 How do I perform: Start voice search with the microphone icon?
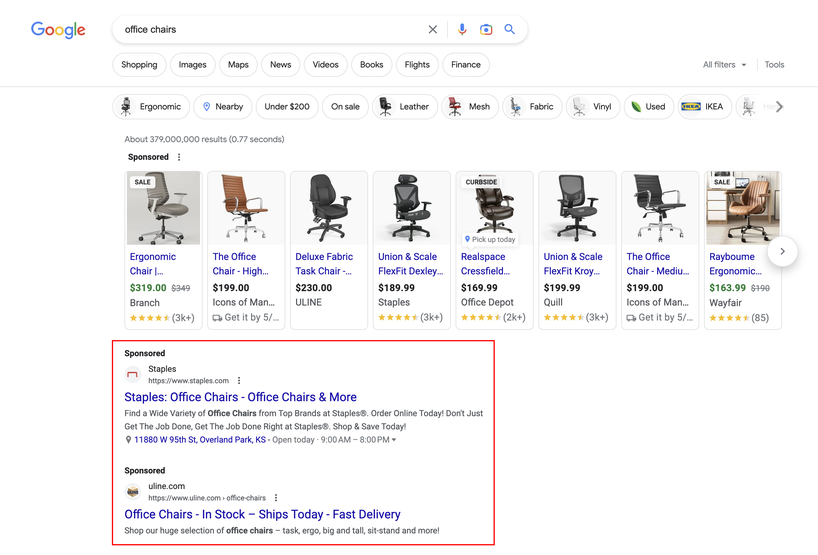click(462, 29)
